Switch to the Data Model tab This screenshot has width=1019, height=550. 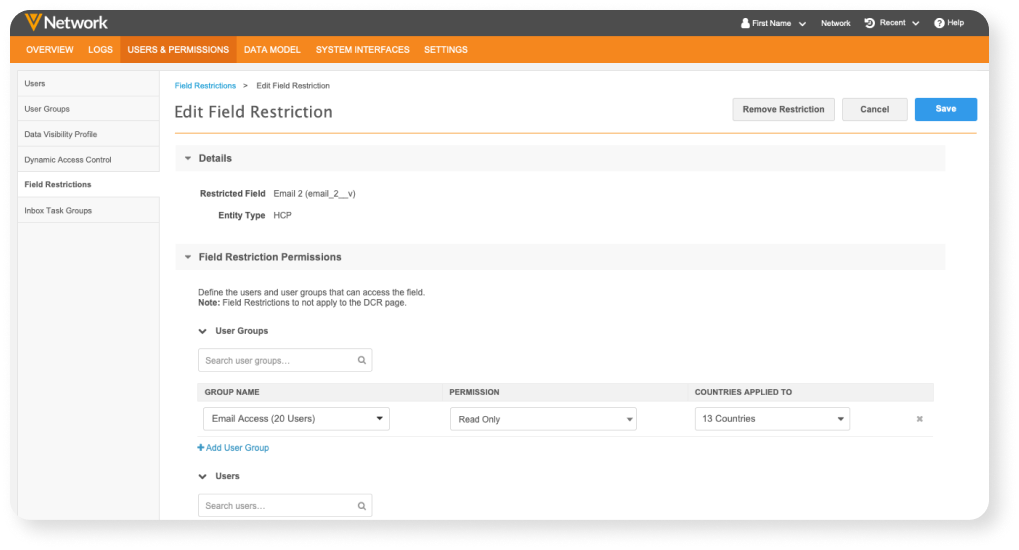272,50
